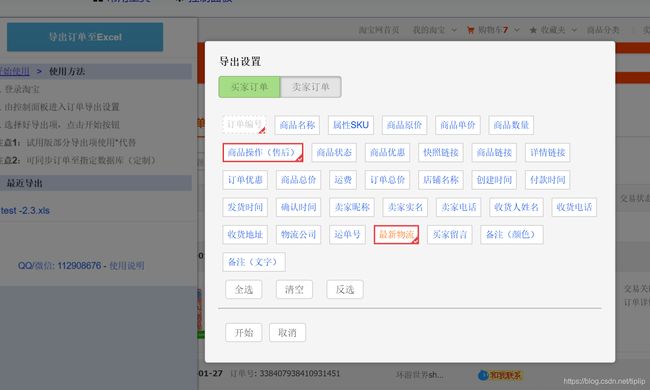Image resolution: width=650 pixels, height=390 pixels.
Task: Toggle the 收货电话 export field
Action: point(574,207)
